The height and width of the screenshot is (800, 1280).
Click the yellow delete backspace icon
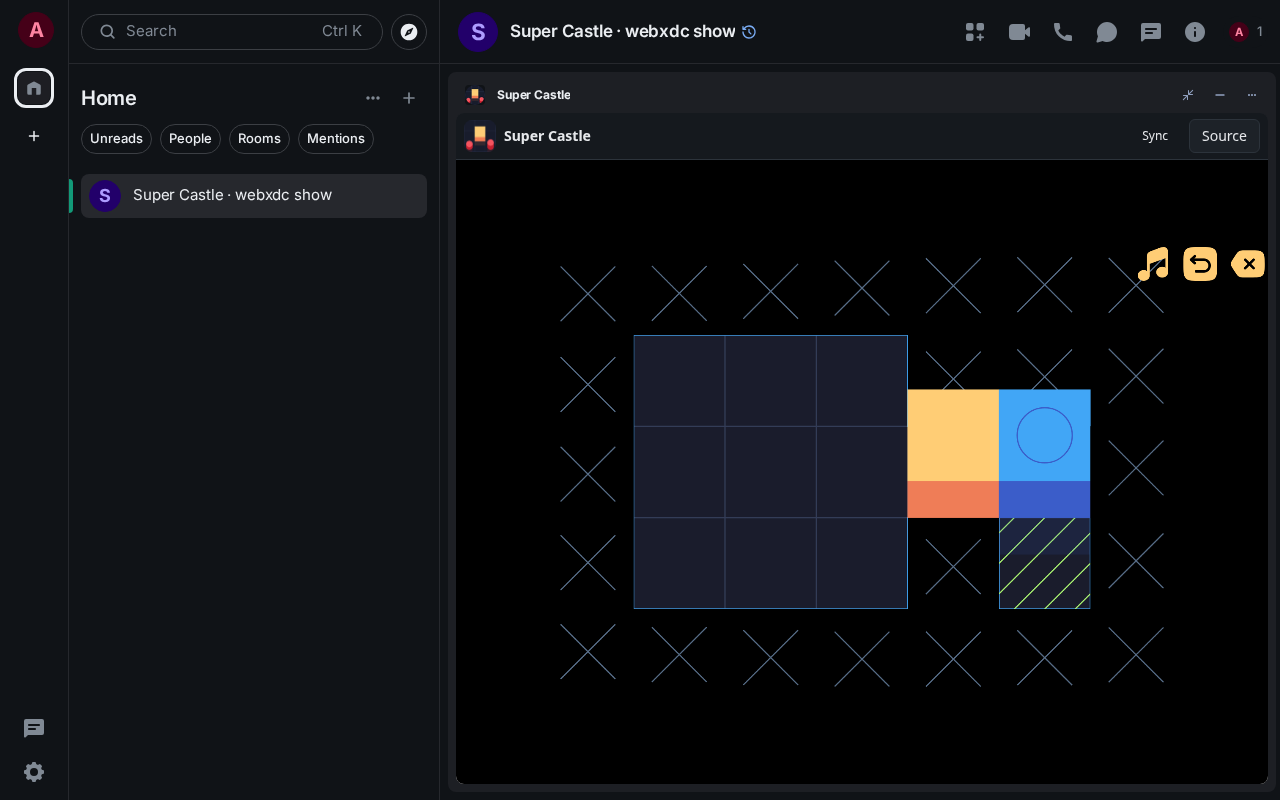pos(1248,264)
